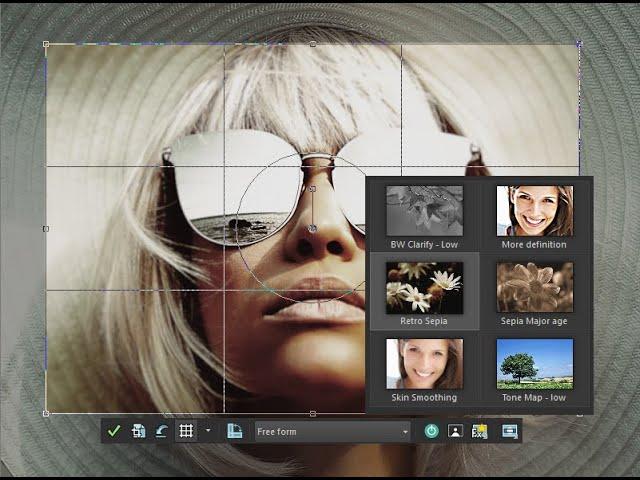Apply the Skin Smoothing preset thumbnail
Image resolution: width=640 pixels, height=480 pixels.
pyautogui.click(x=424, y=364)
